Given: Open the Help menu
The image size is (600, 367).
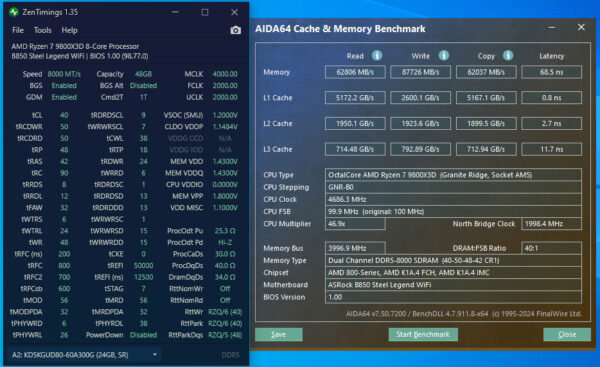Looking at the screenshot, I should click(69, 30).
